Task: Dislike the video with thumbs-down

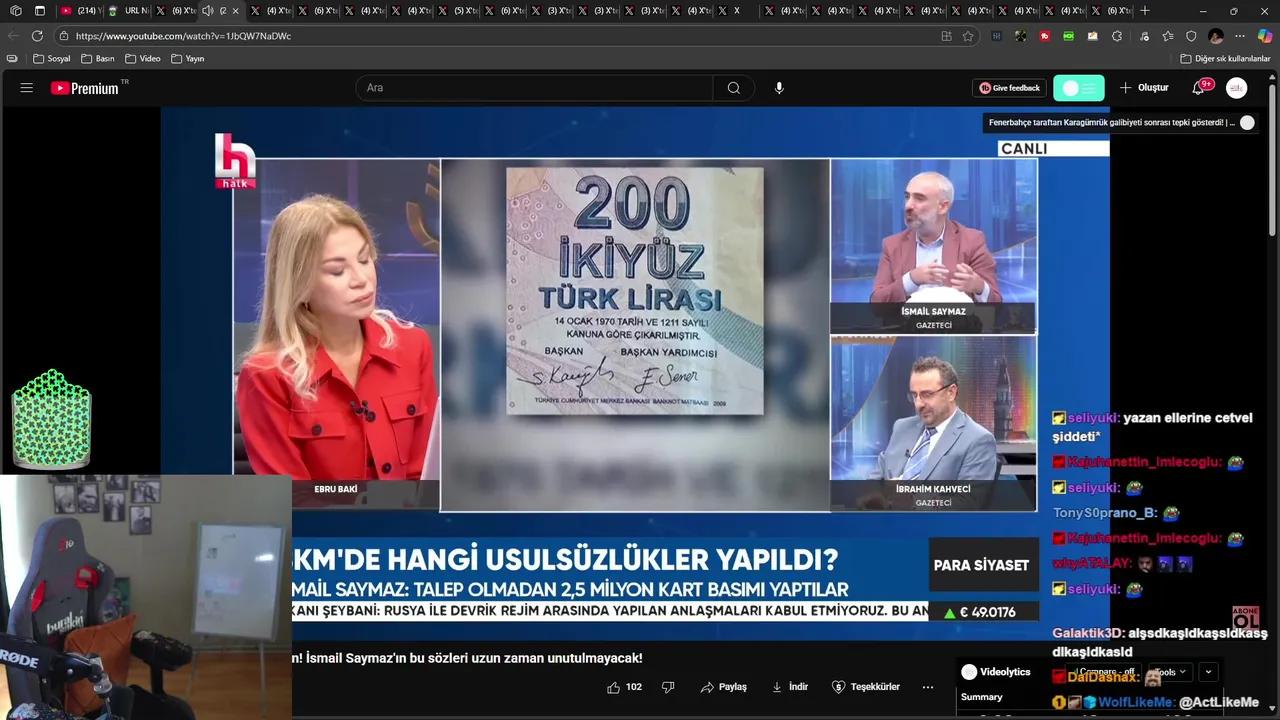Action: click(668, 687)
